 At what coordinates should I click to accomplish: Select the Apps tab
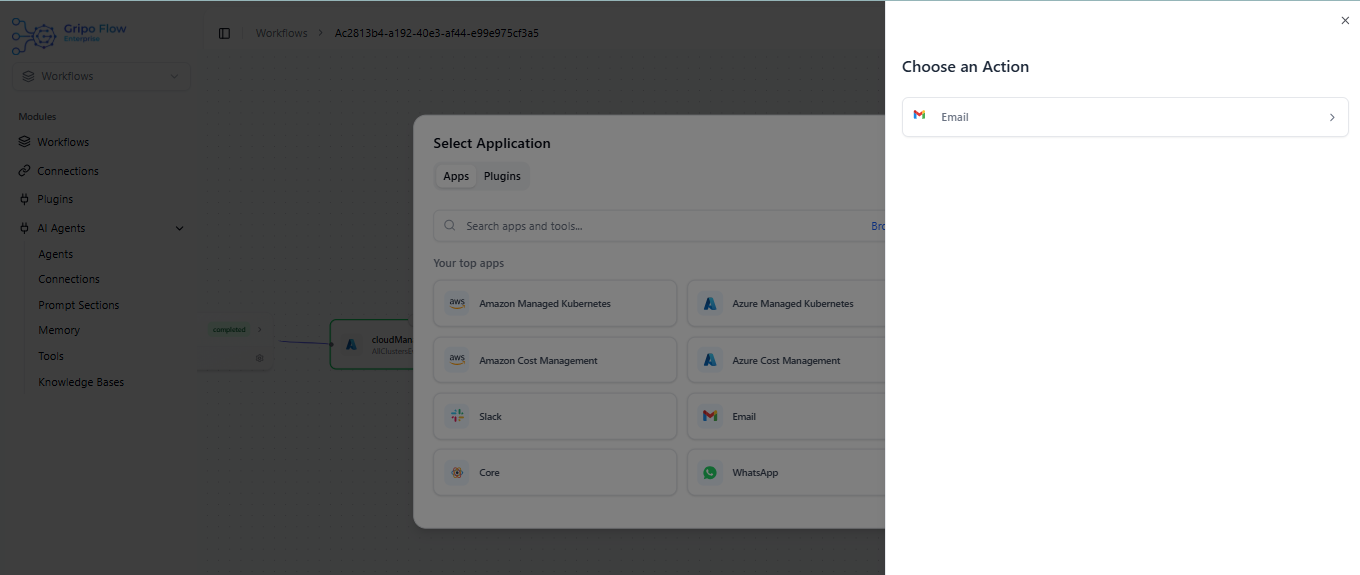click(x=456, y=176)
